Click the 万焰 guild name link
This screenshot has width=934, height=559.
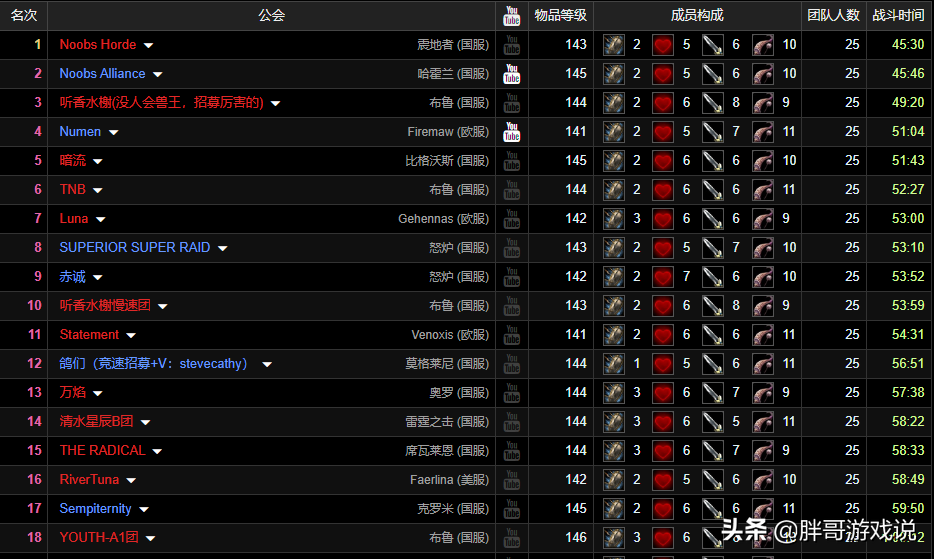pos(72,393)
